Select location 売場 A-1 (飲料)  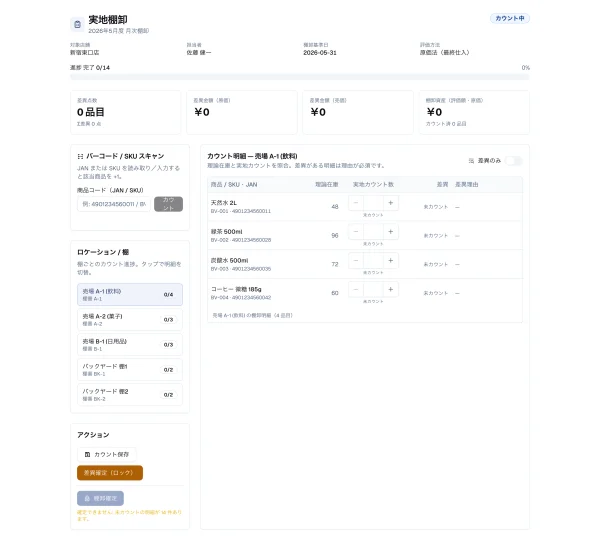pyautogui.click(x=130, y=294)
